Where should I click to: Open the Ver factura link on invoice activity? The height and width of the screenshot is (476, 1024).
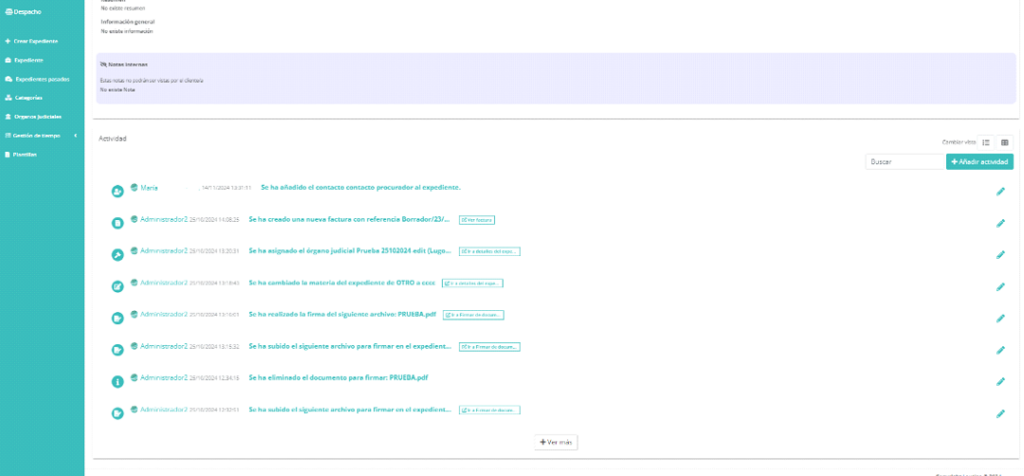[477, 220]
